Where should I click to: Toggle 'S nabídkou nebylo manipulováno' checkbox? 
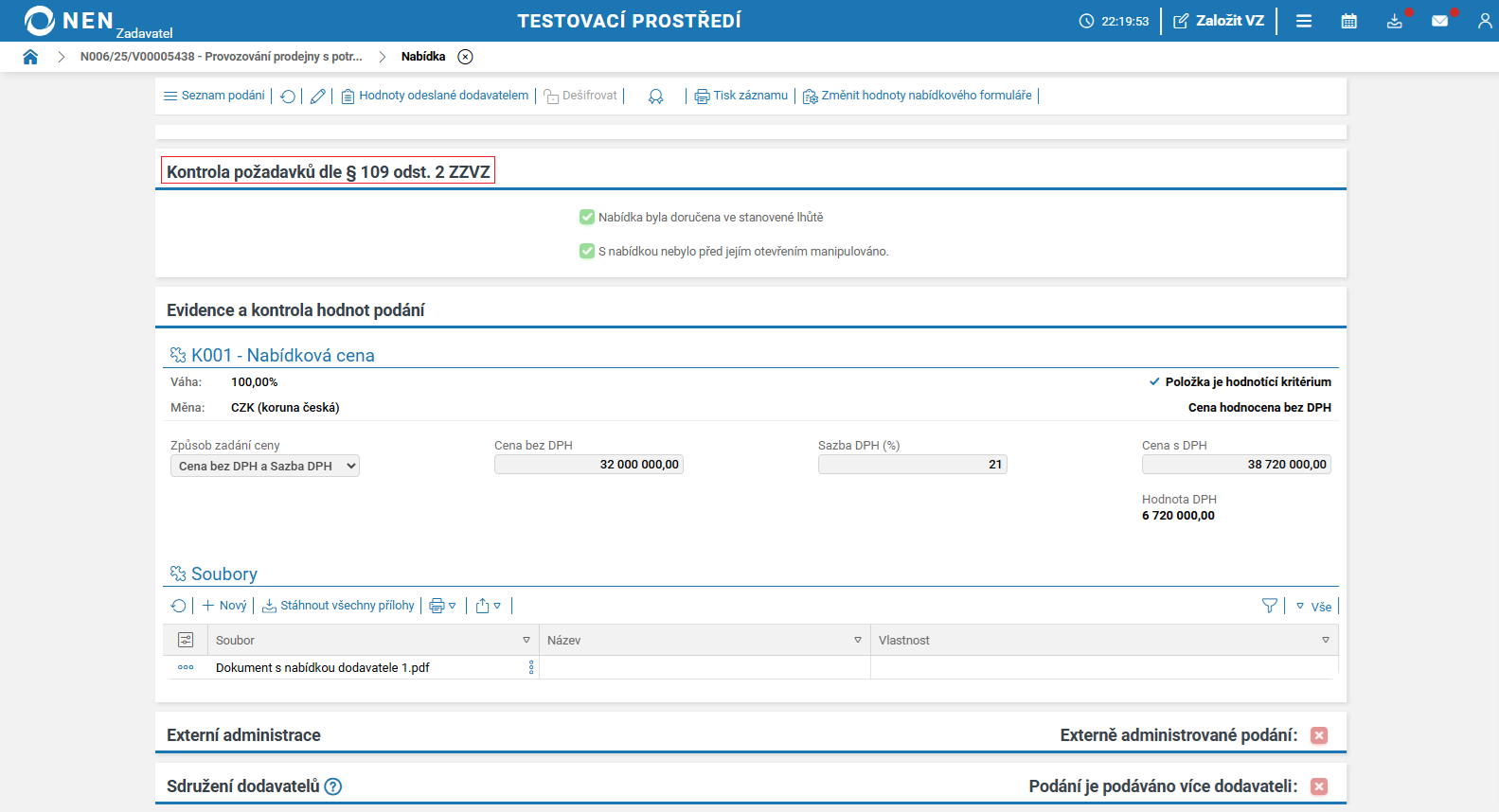[x=587, y=252]
